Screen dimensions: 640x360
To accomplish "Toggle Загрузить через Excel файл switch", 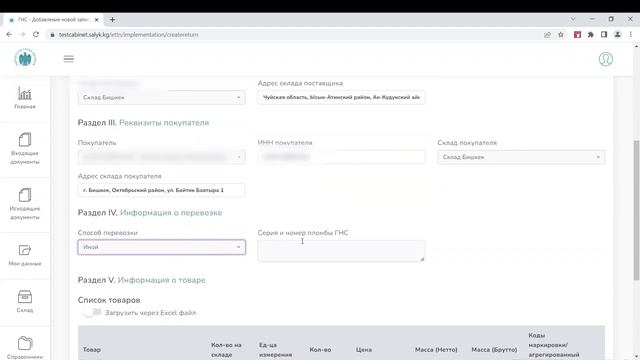I will click(x=92, y=313).
